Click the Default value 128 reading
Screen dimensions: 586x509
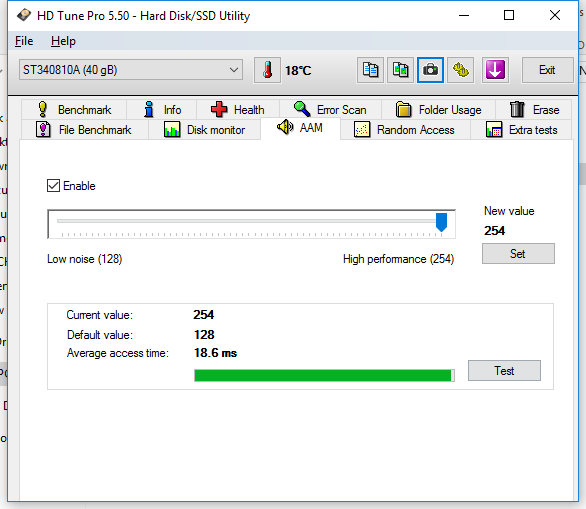pos(204,334)
